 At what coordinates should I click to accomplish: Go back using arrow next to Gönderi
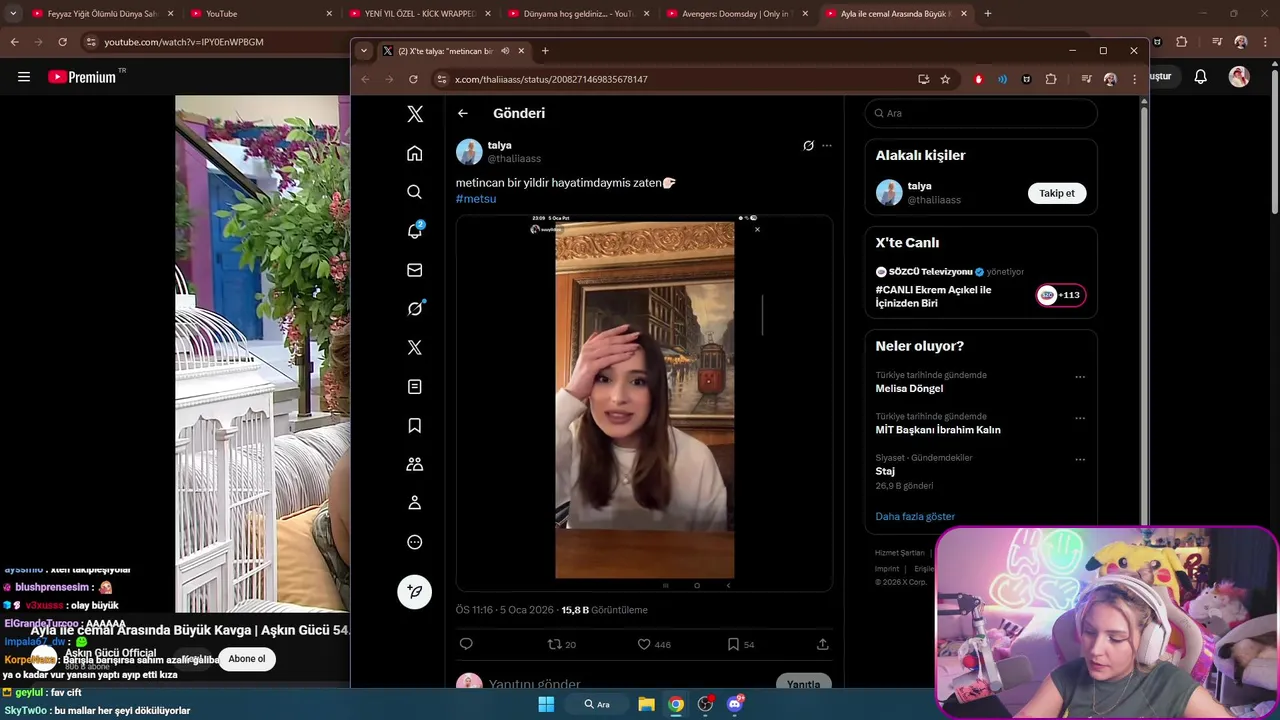point(463,113)
